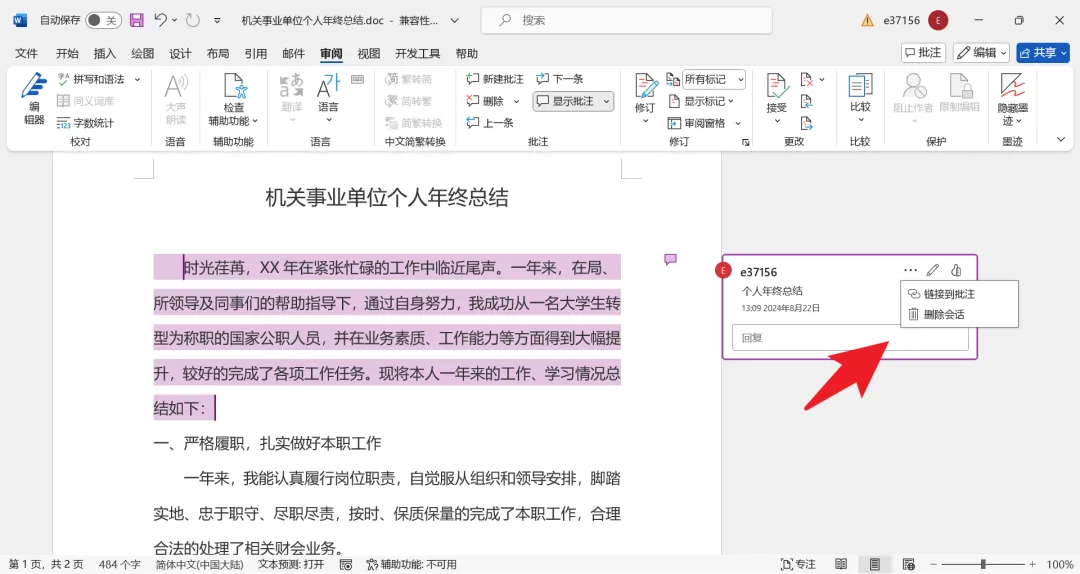
Task: Click the Undo arrow icon
Action: (160, 20)
